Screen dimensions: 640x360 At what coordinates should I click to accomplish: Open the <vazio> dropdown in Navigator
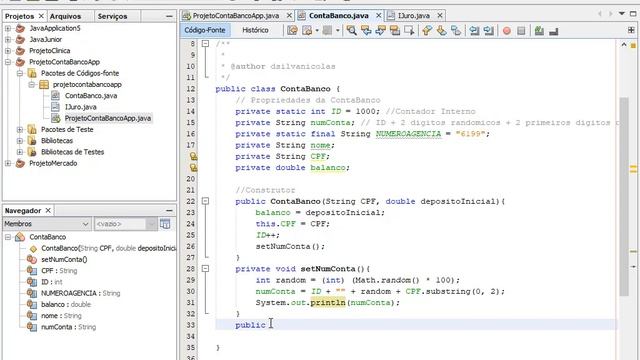tap(125, 224)
